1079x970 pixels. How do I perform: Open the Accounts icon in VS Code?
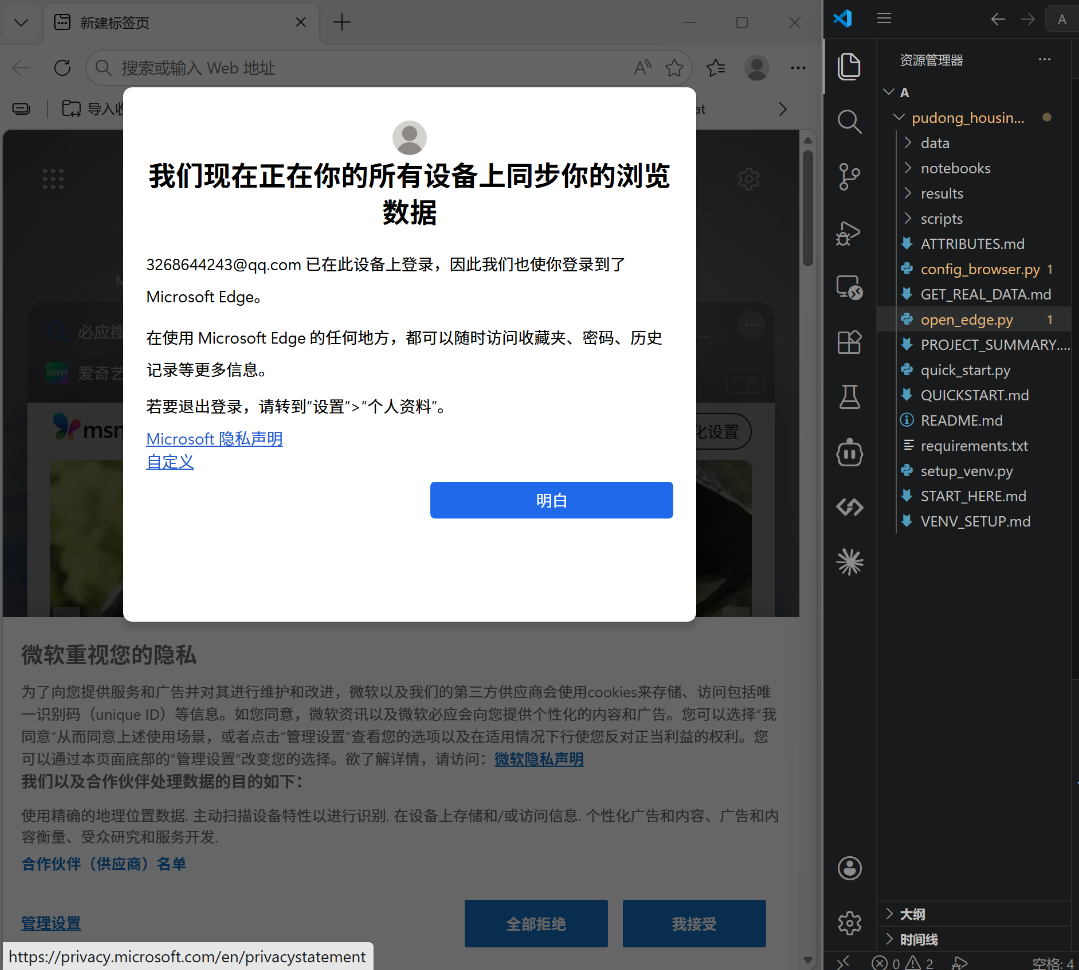pos(849,868)
